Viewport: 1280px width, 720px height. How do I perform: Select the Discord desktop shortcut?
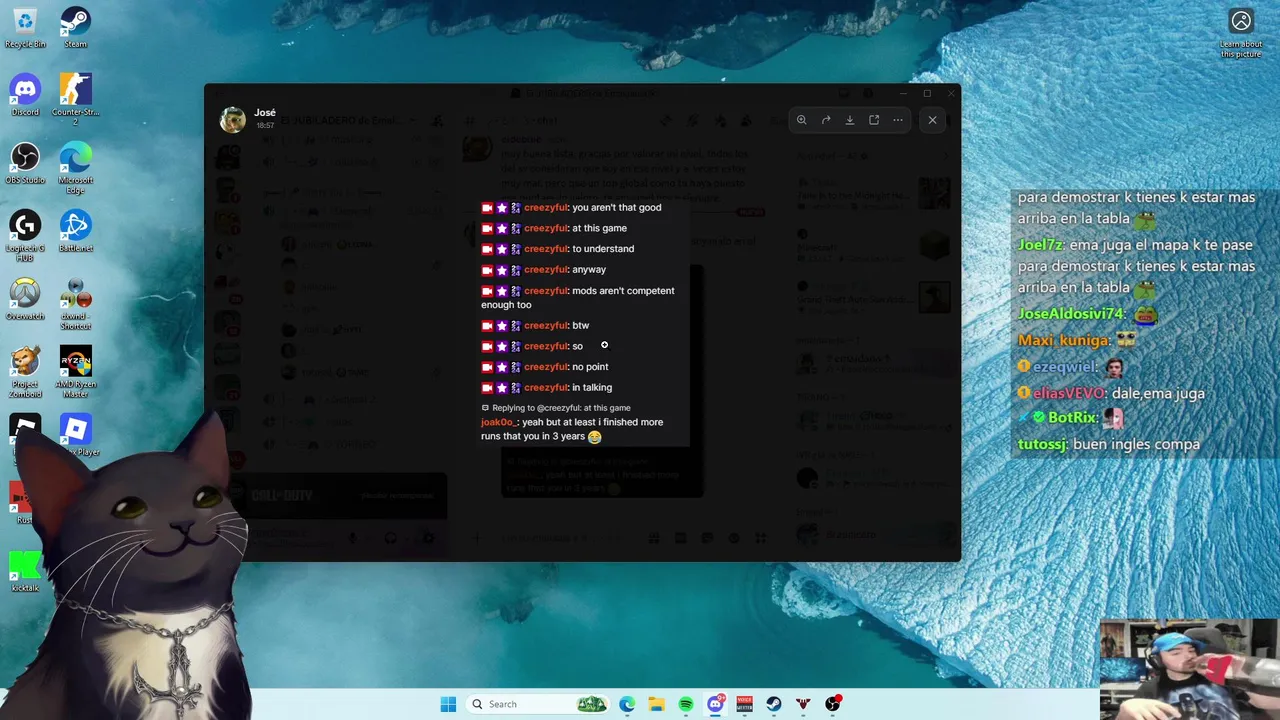pyautogui.click(x=25, y=96)
